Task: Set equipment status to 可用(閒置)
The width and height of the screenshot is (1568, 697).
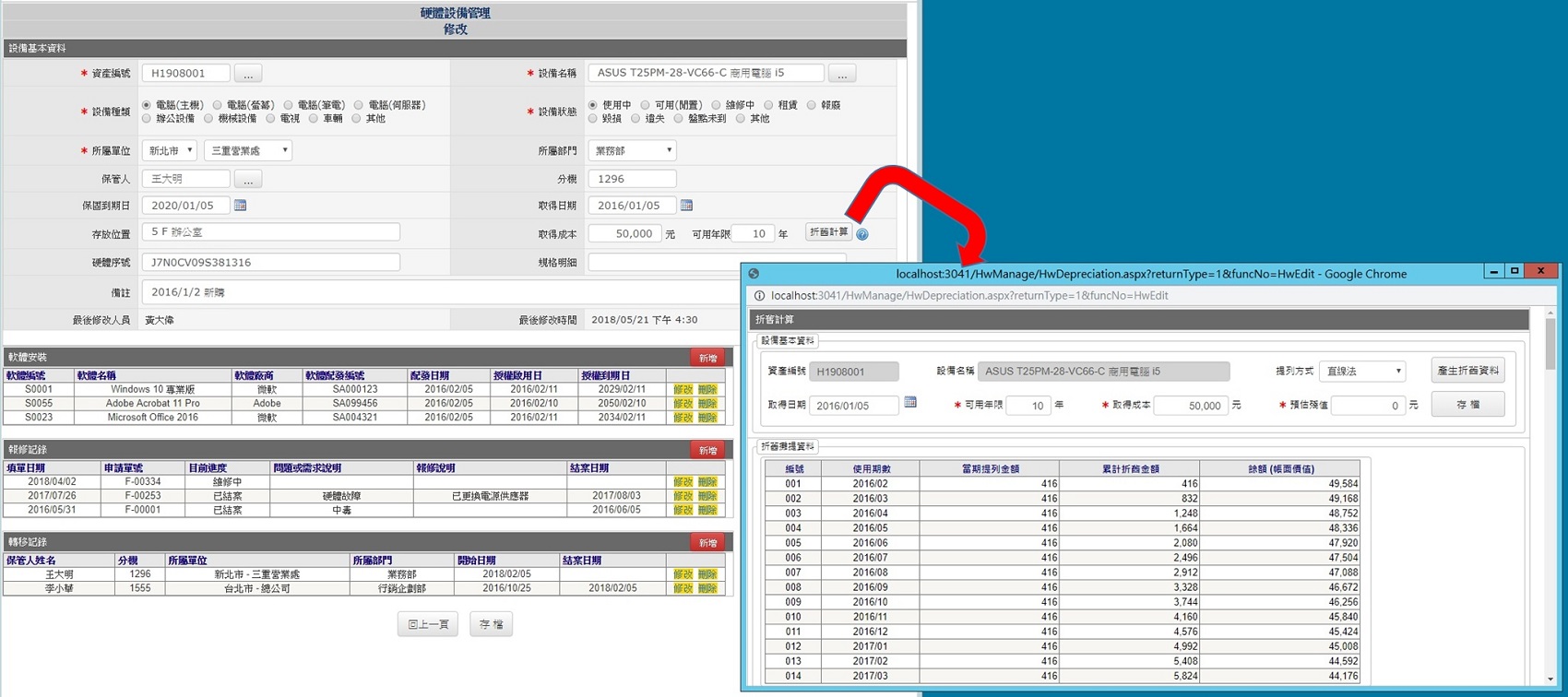Action: (x=645, y=105)
